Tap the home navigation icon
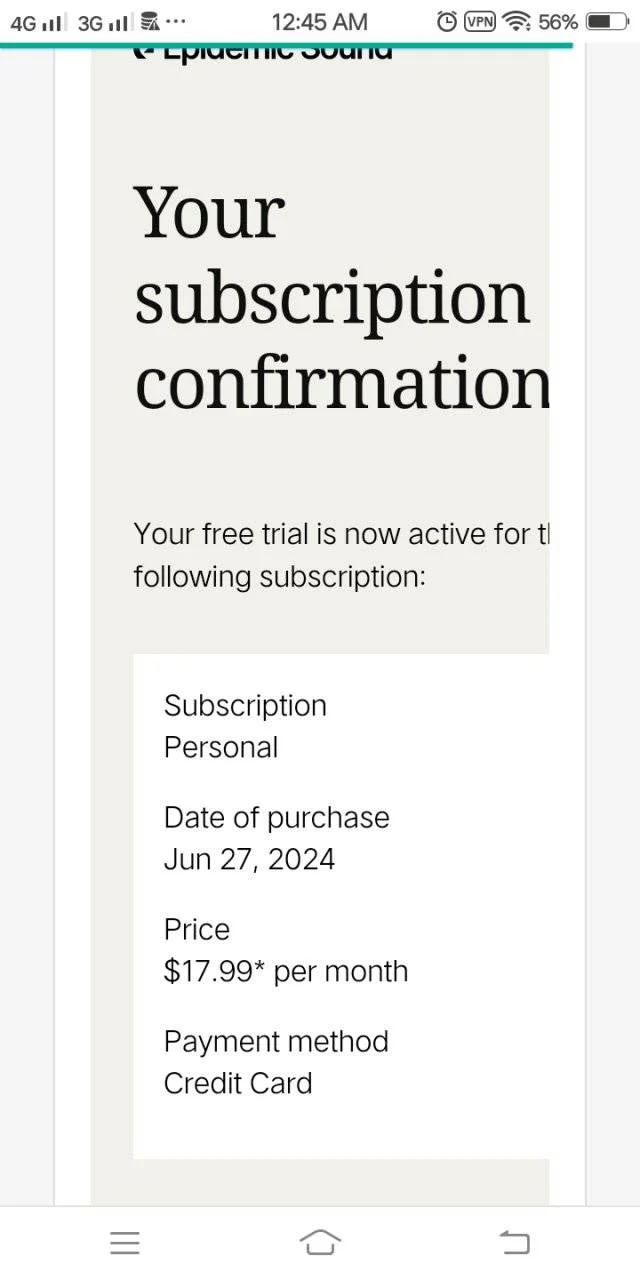The height and width of the screenshot is (1280, 640). click(x=320, y=1242)
